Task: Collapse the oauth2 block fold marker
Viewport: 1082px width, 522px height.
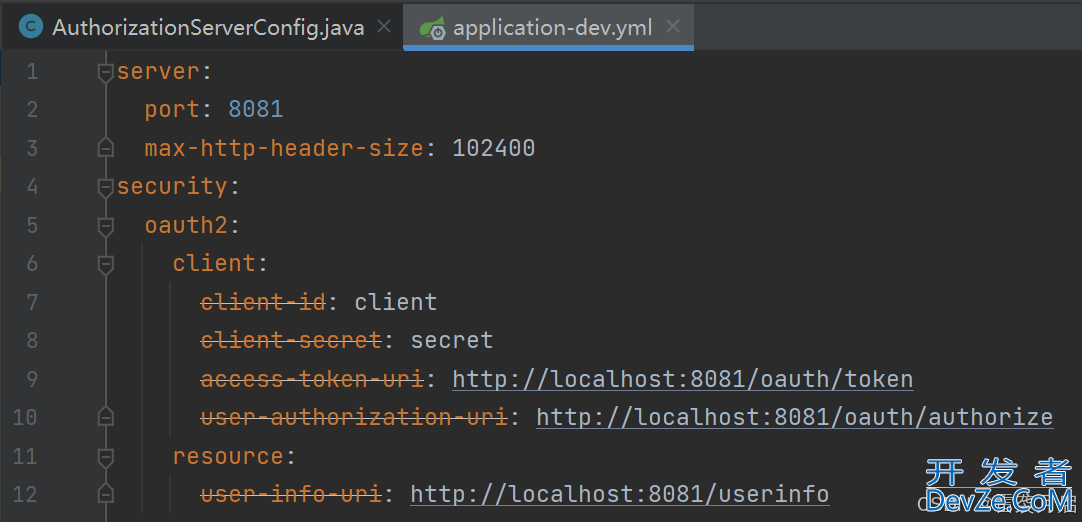Action: point(105,226)
